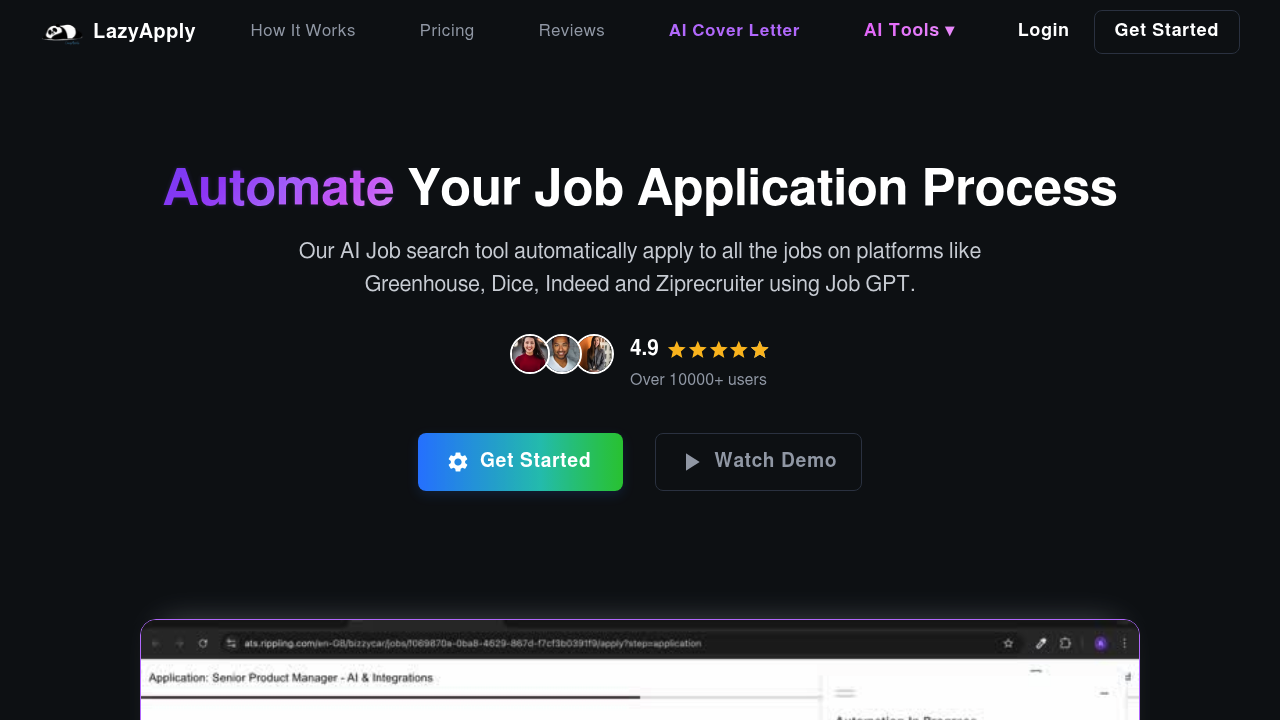Click the demo browser preview thumbnail
Image resolution: width=1280 pixels, height=720 pixels.
[x=640, y=670]
